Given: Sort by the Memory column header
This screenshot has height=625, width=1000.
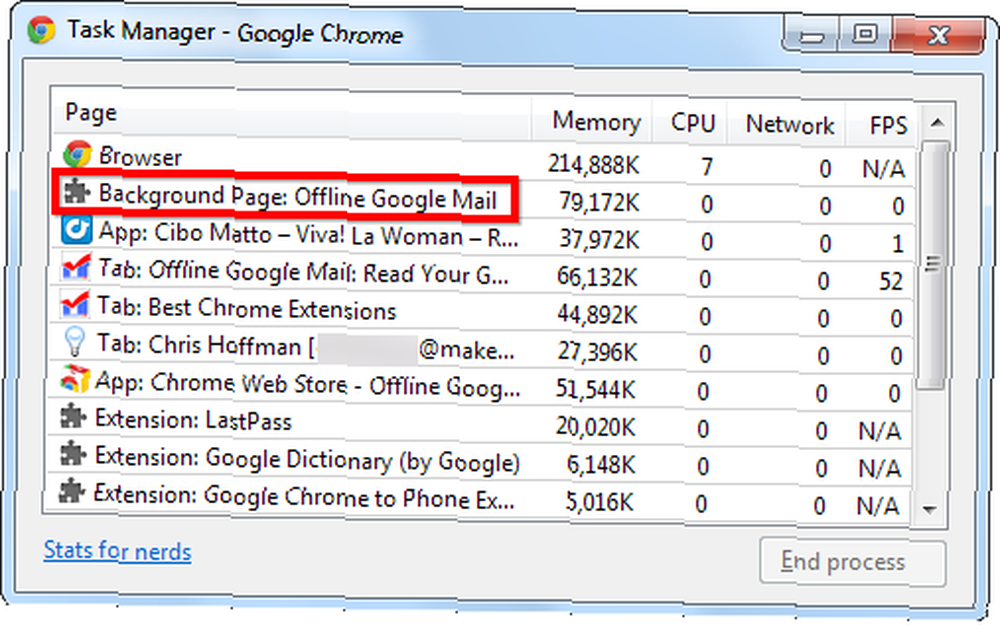Looking at the screenshot, I should tap(591, 120).
